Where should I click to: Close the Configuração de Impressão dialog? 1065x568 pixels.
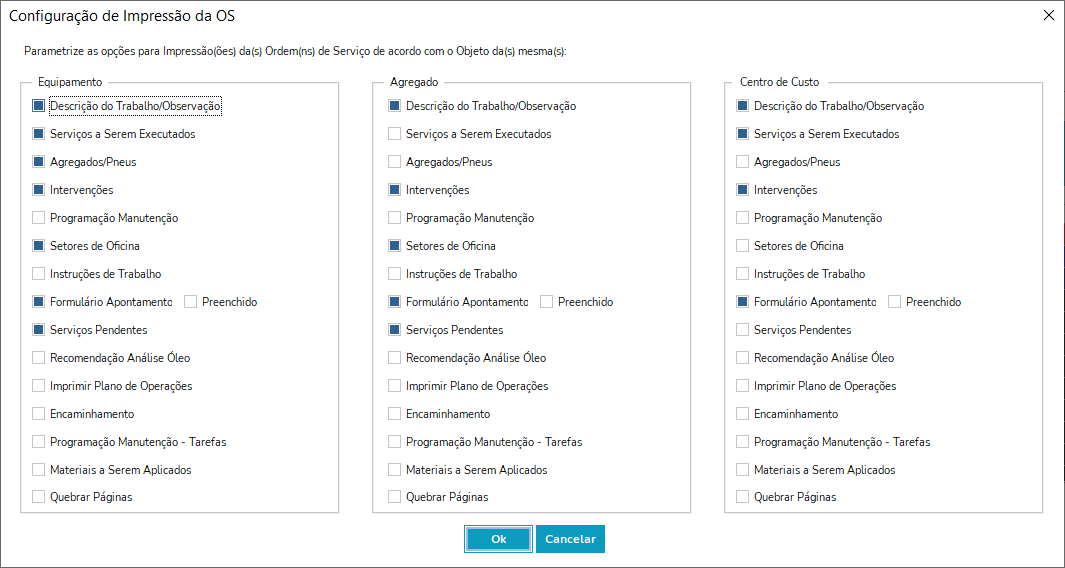[1048, 15]
